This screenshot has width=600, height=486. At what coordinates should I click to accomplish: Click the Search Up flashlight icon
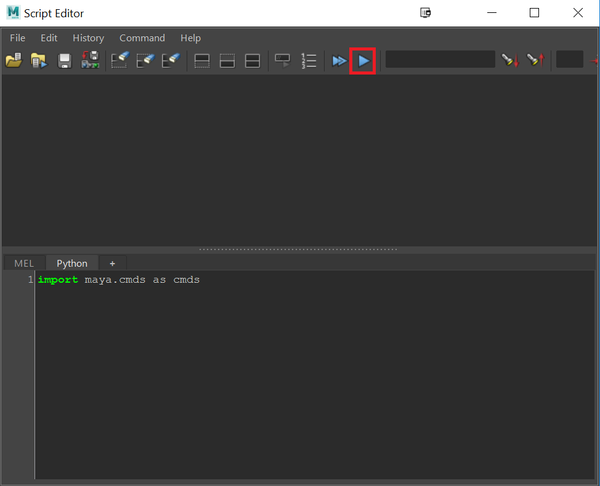coord(535,60)
